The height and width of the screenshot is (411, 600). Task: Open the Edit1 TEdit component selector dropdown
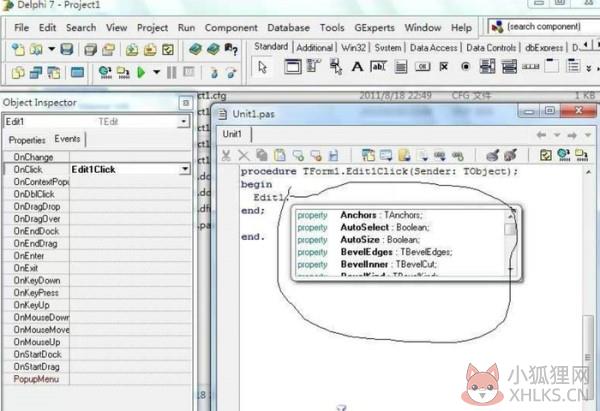pyautogui.click(x=184, y=122)
